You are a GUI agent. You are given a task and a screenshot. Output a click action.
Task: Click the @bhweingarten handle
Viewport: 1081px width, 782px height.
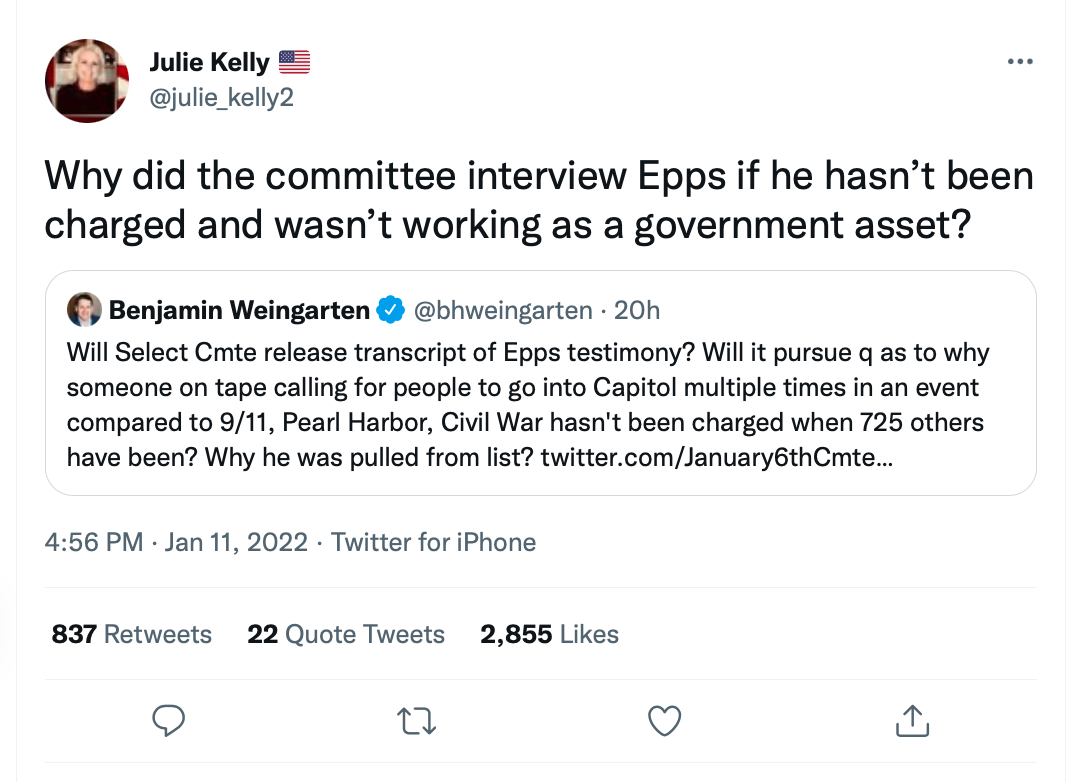pyautogui.click(x=502, y=311)
